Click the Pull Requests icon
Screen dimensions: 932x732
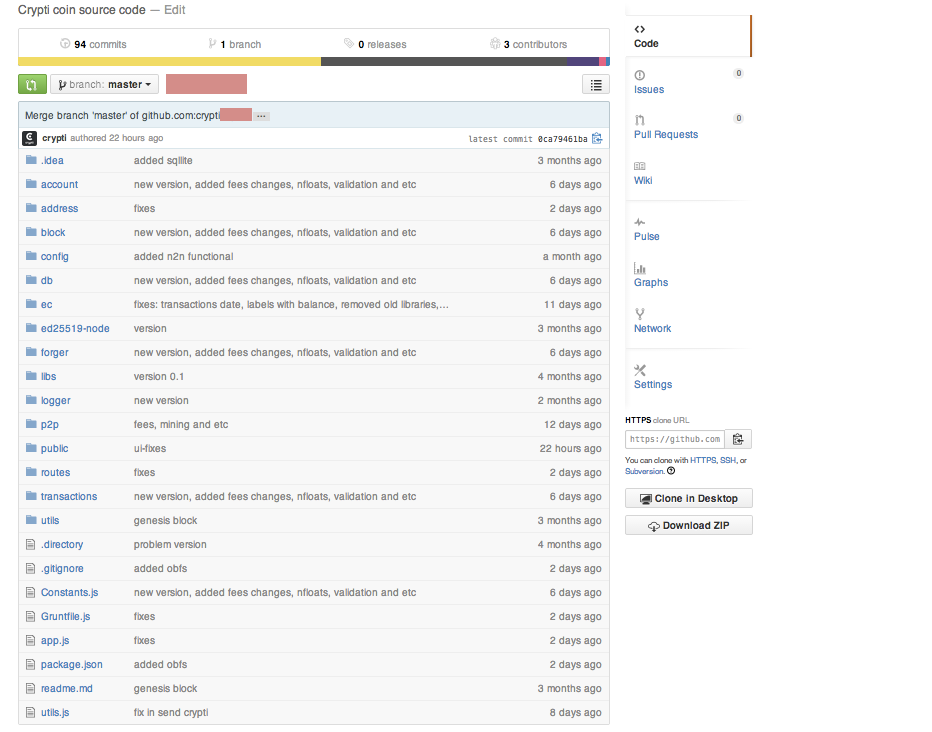tap(640, 120)
